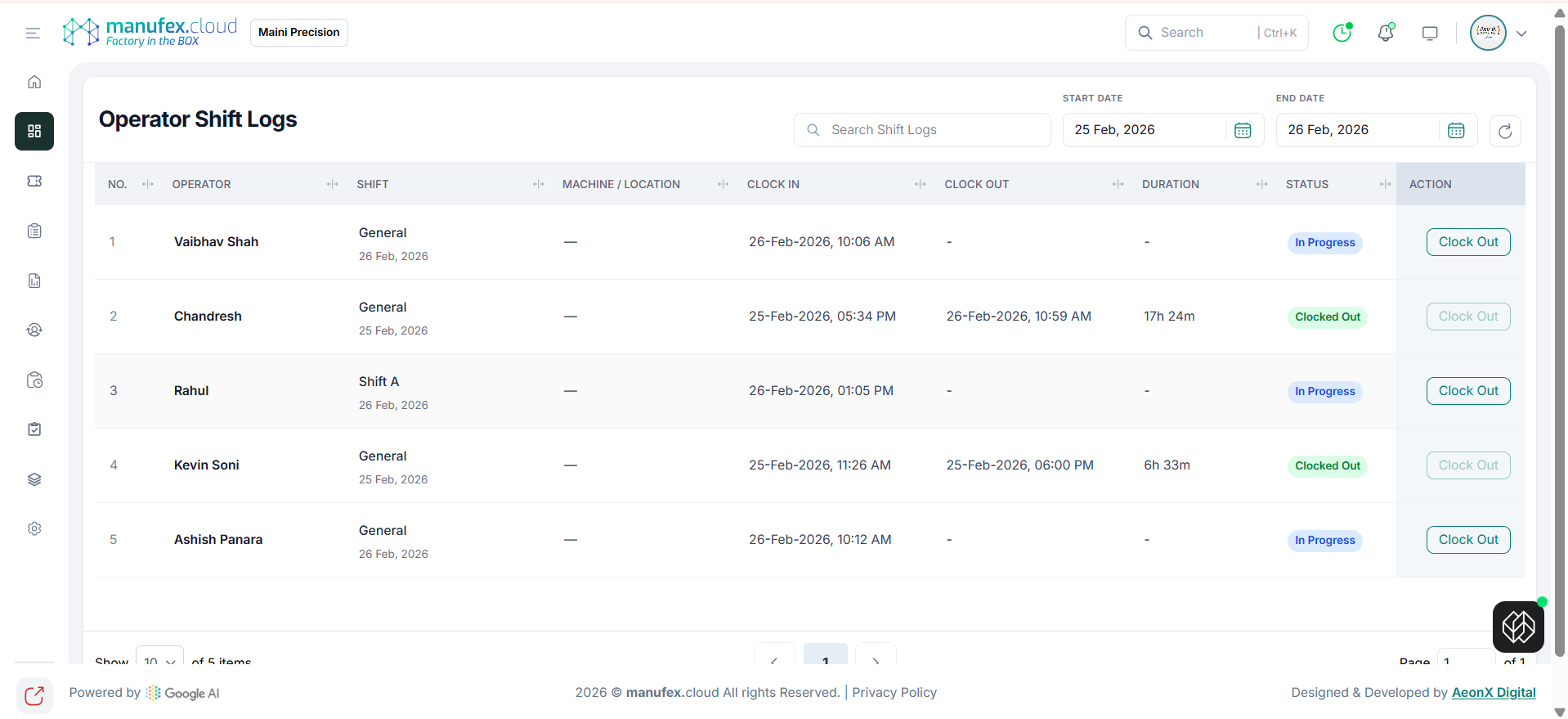Open the Maini Precision company selector
1568x719 pixels.
298,33
